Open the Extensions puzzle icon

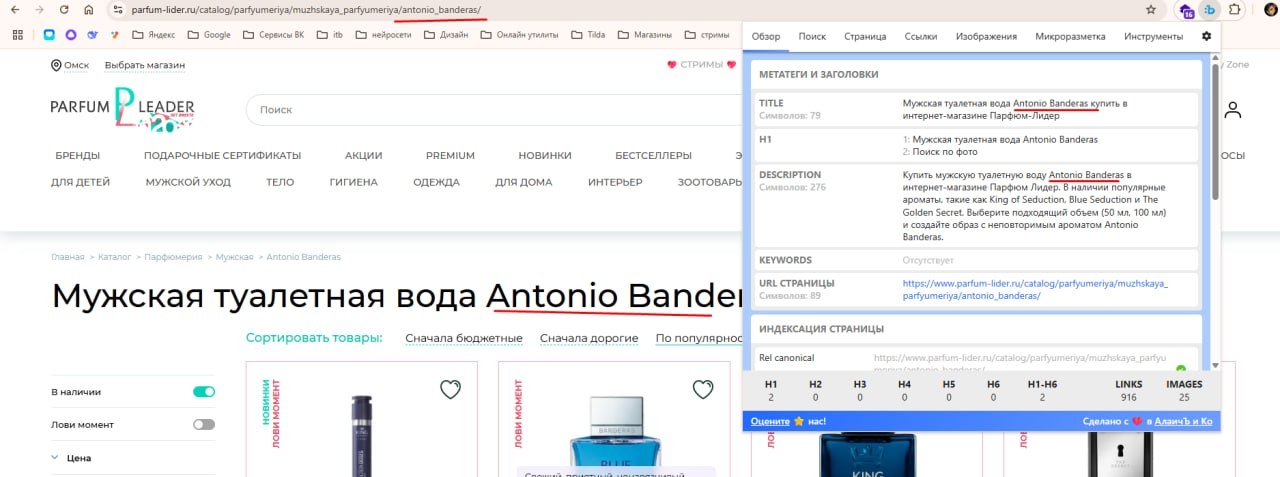tap(1234, 10)
